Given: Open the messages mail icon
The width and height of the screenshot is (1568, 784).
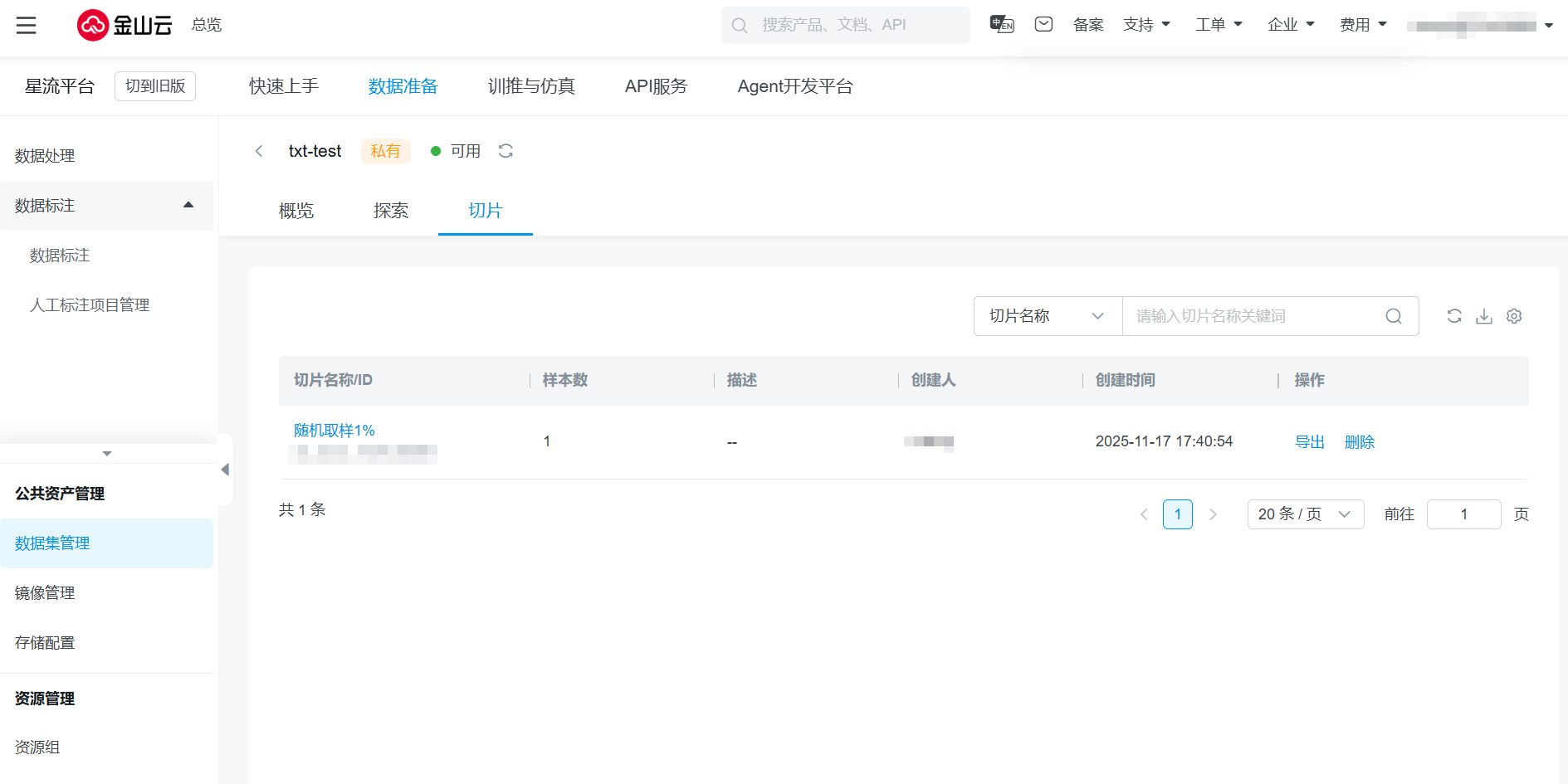Looking at the screenshot, I should coord(1043,25).
